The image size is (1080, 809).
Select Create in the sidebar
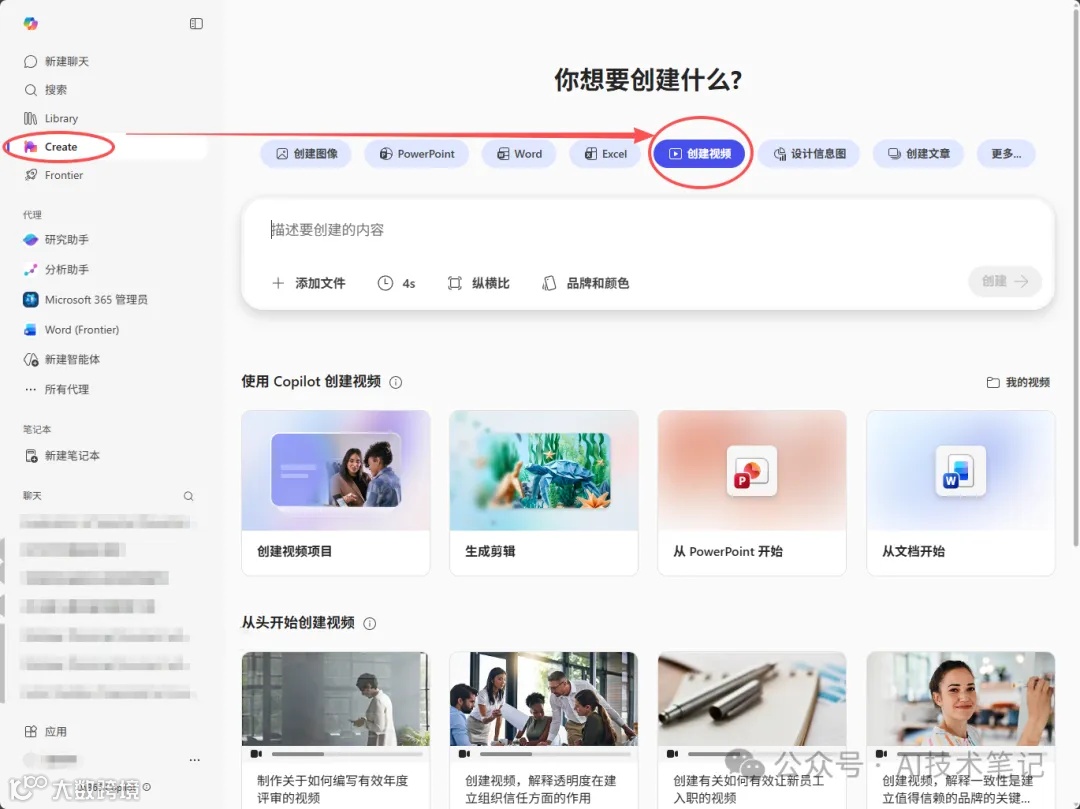point(107,147)
